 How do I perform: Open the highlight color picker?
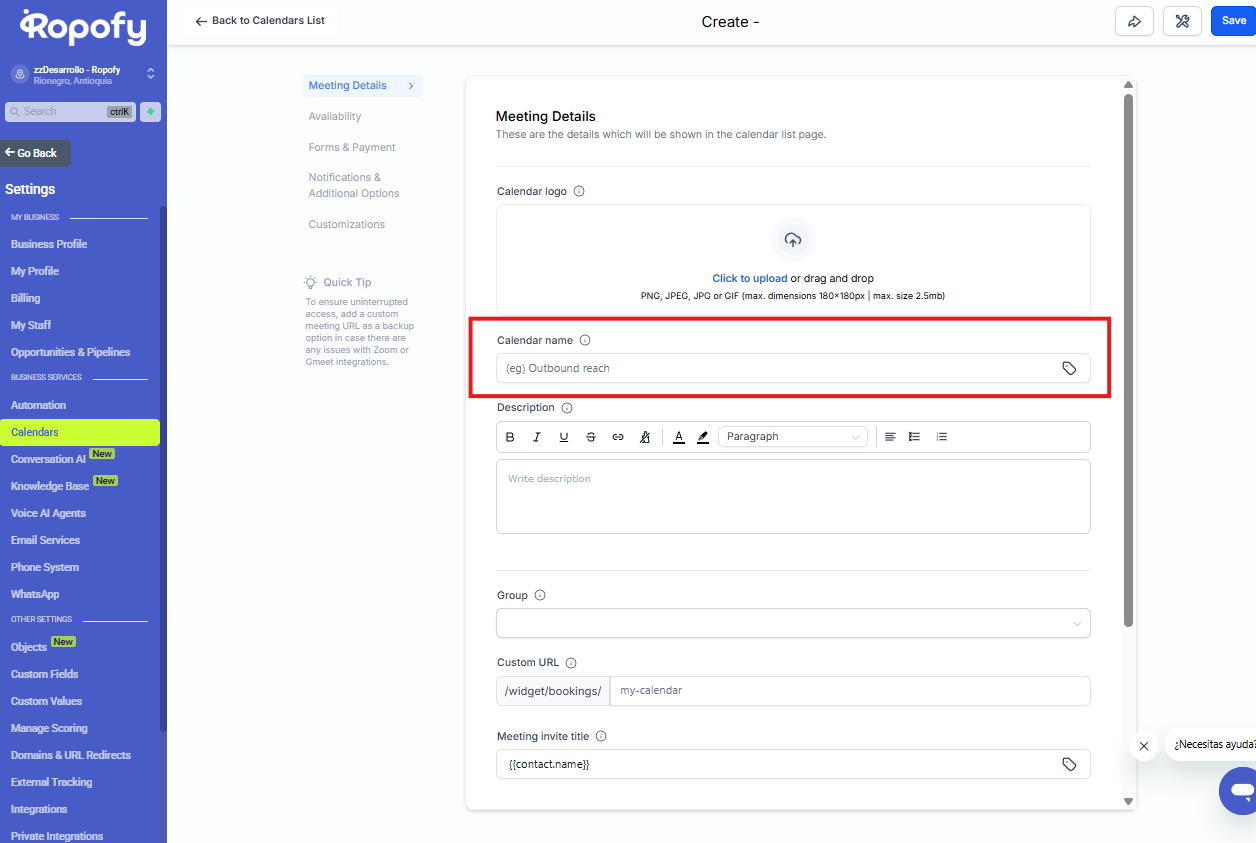click(x=703, y=437)
